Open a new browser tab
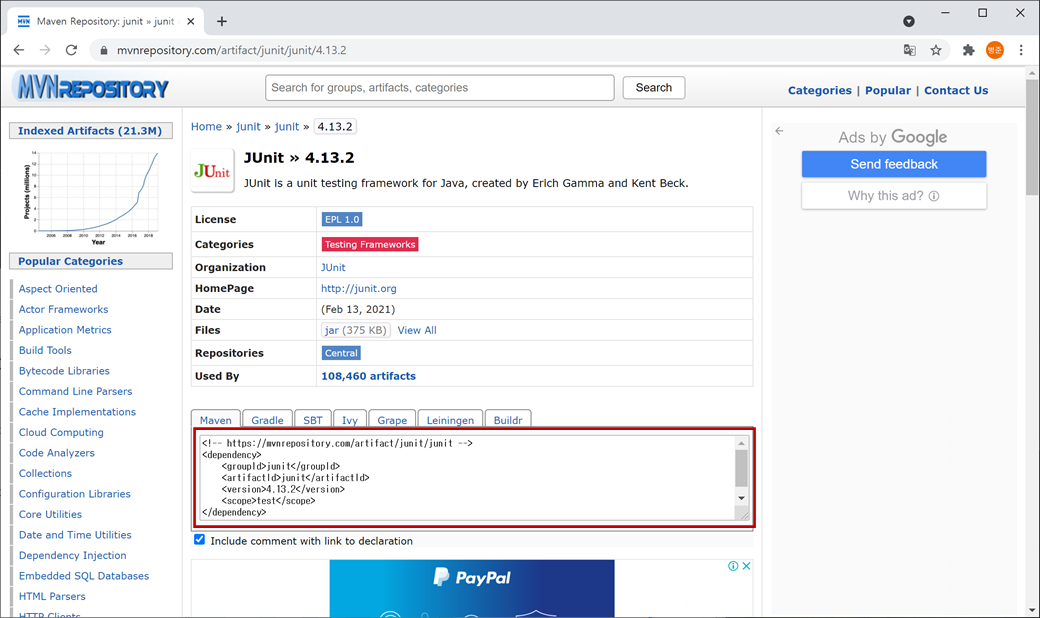 222,21
